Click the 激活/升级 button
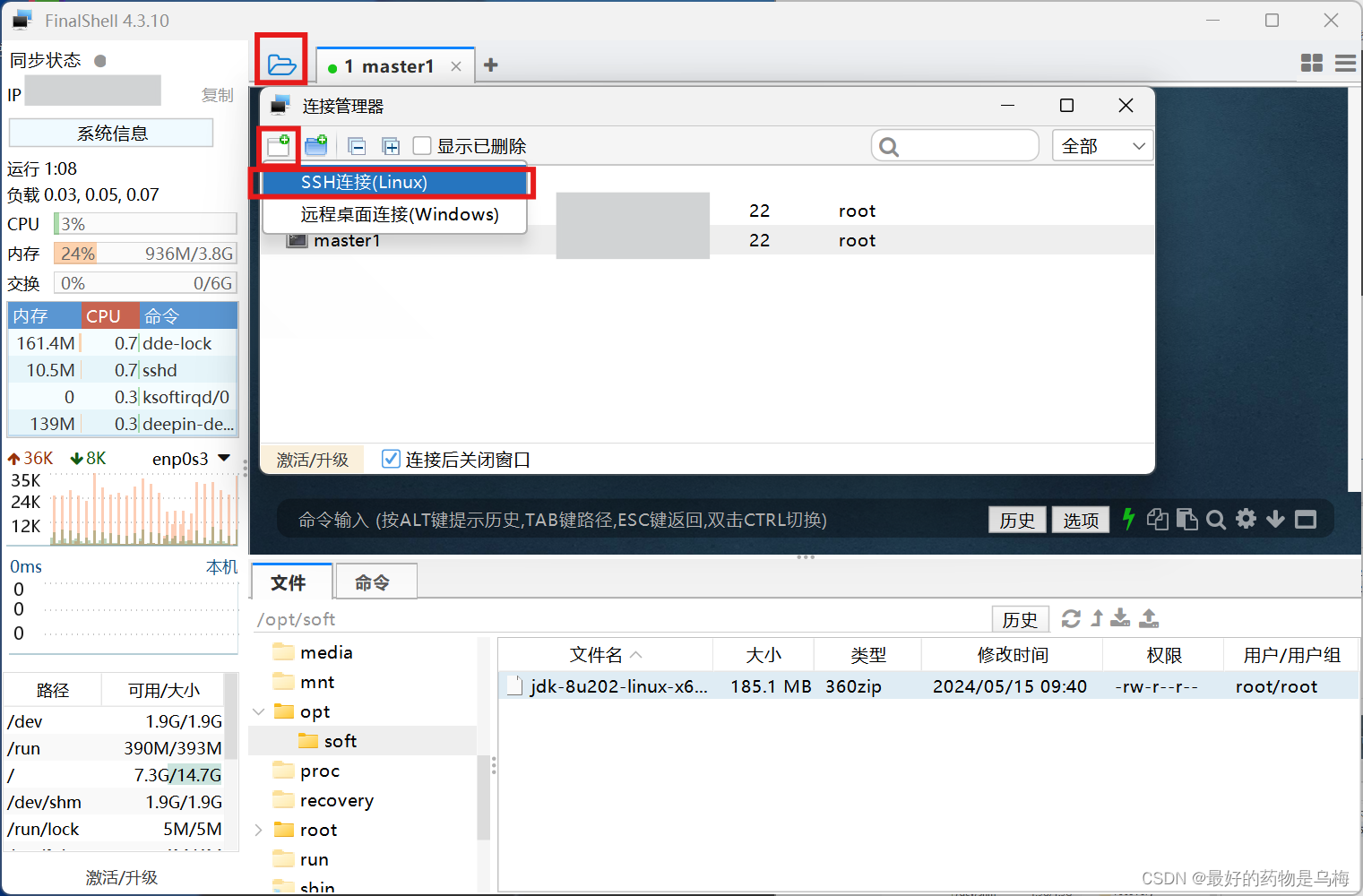The height and width of the screenshot is (896, 1363). (x=312, y=459)
